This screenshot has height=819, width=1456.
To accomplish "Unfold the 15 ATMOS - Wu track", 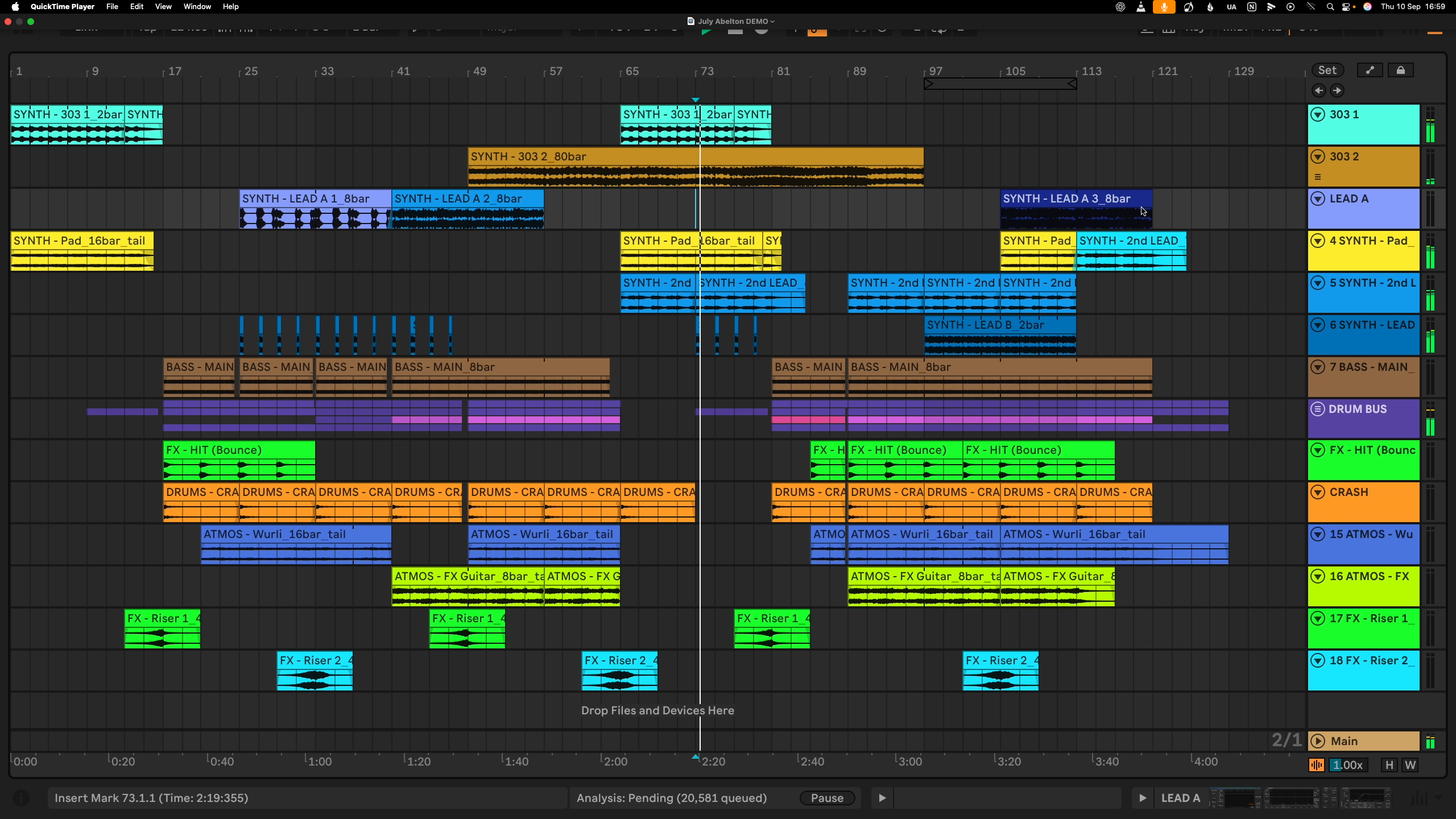I will [1318, 534].
